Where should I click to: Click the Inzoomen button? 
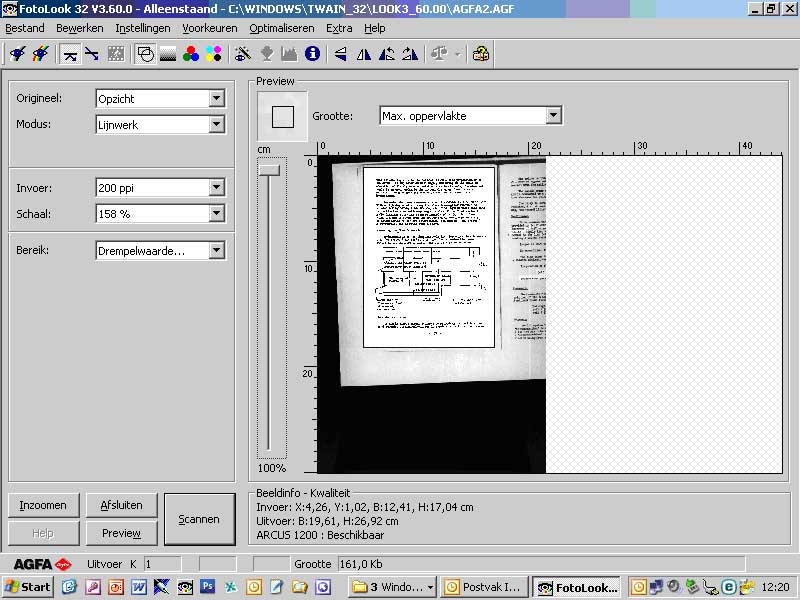click(43, 505)
